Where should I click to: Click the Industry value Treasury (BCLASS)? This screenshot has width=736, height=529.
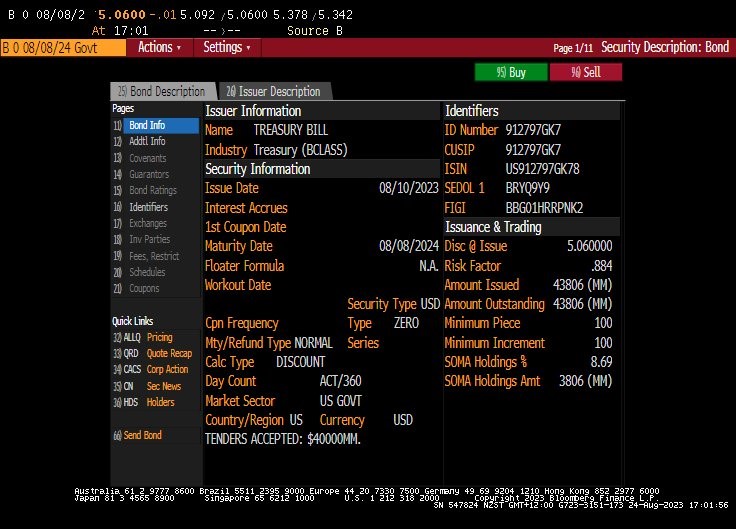[x=300, y=150]
